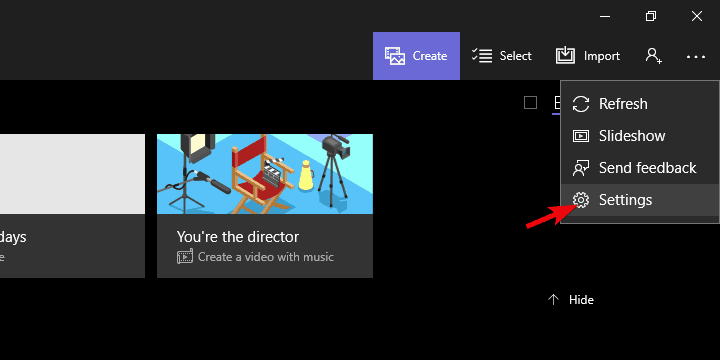Open Settings from the menu
This screenshot has width=720, height=360.
[640, 200]
